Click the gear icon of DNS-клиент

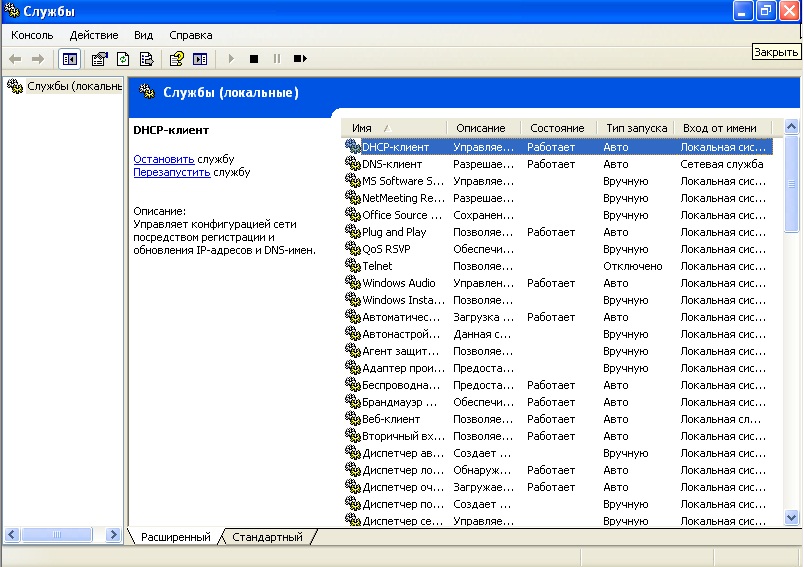(353, 164)
